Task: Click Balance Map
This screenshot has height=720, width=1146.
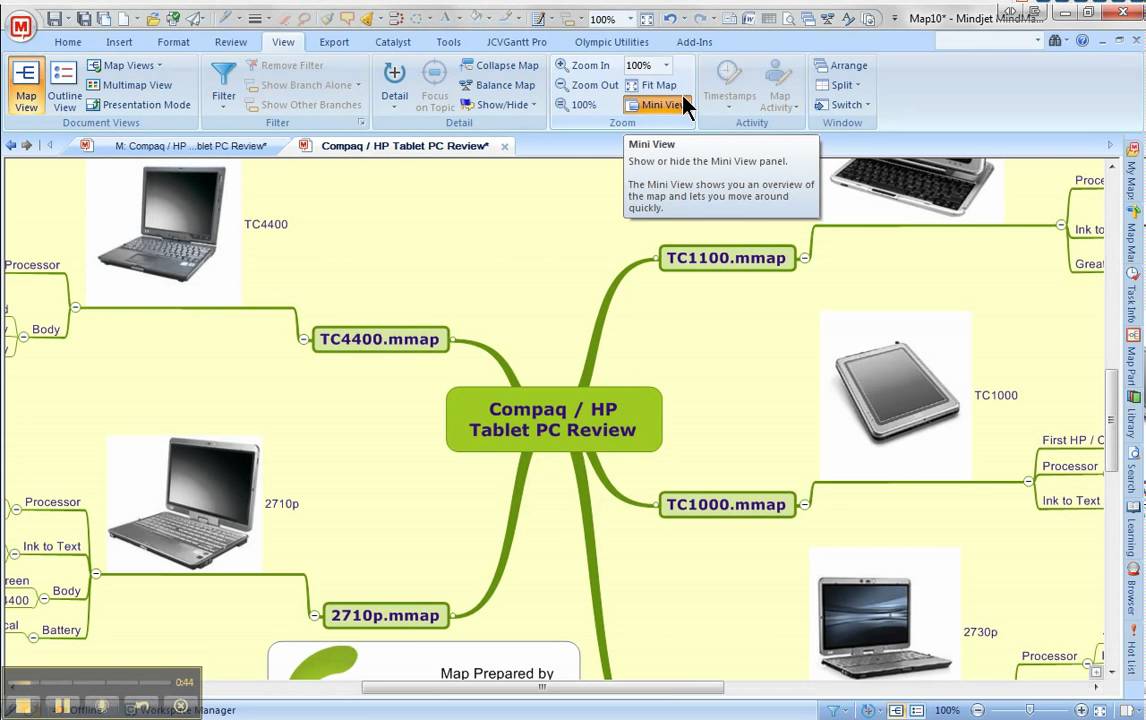Action: tap(497, 85)
